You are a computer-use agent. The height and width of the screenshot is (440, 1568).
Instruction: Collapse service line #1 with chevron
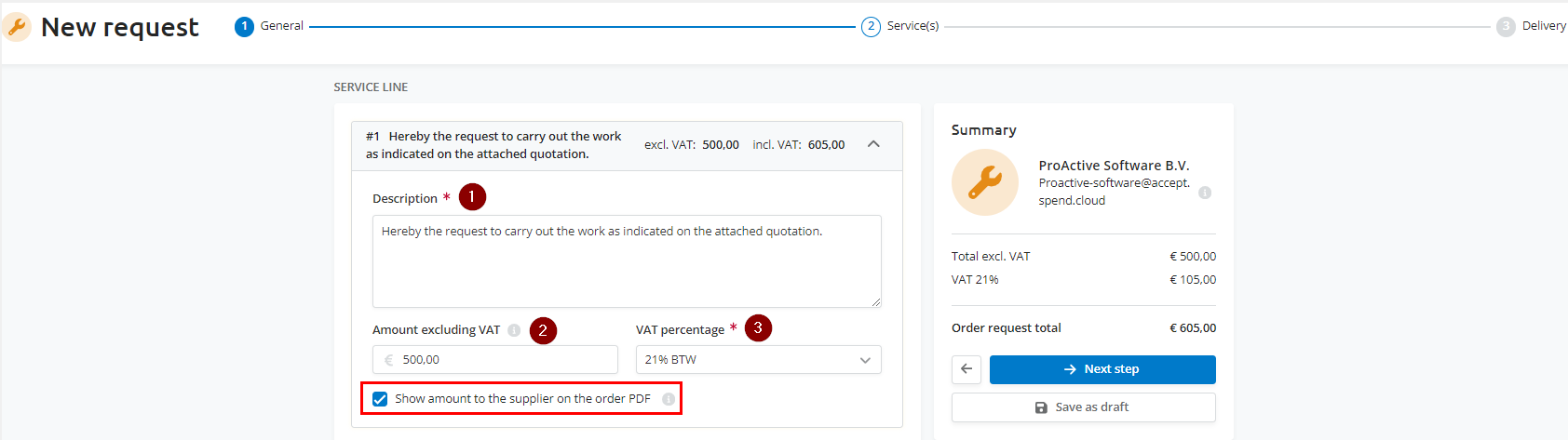(873, 144)
